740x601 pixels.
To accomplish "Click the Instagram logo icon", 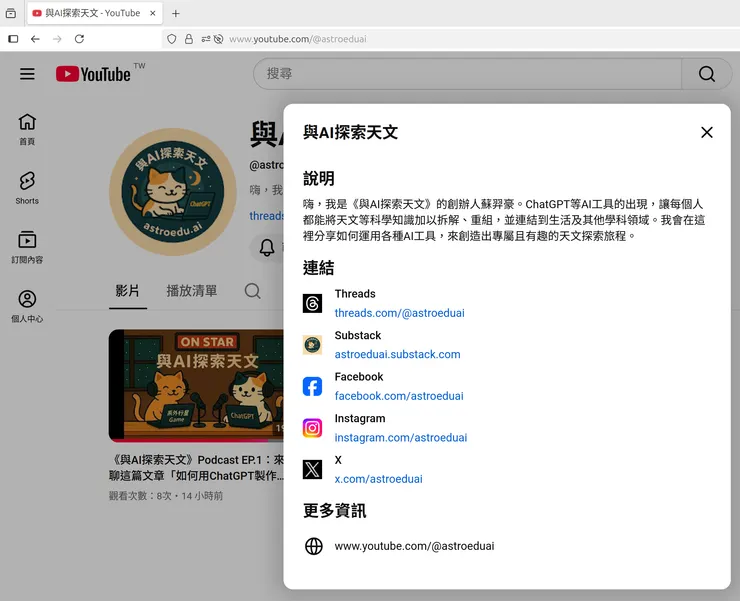I will click(x=312, y=428).
